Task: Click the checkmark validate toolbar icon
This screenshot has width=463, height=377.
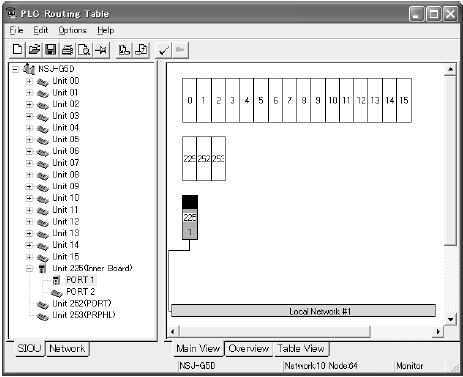Action: click(x=163, y=50)
